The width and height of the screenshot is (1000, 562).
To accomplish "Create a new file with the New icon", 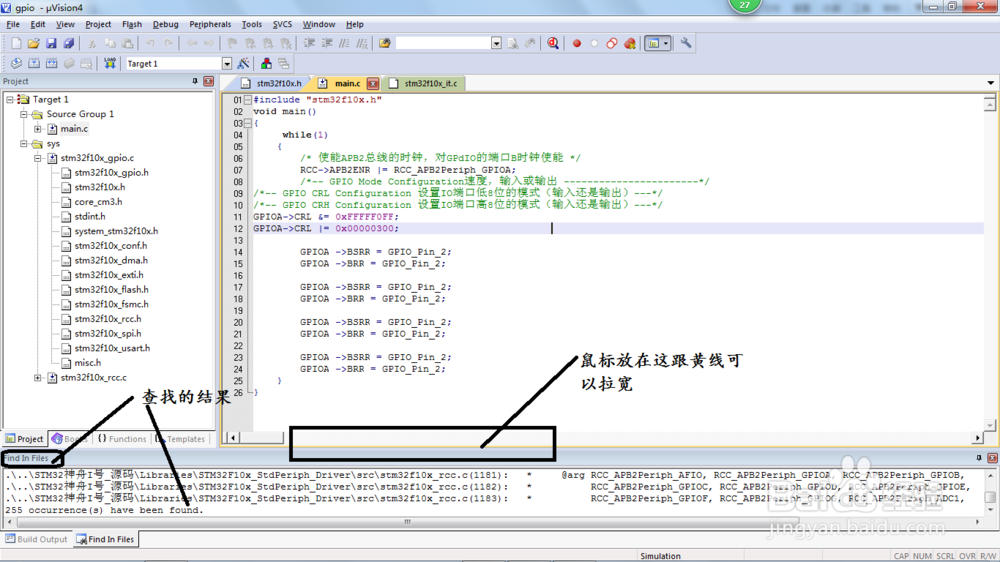I will point(16,43).
